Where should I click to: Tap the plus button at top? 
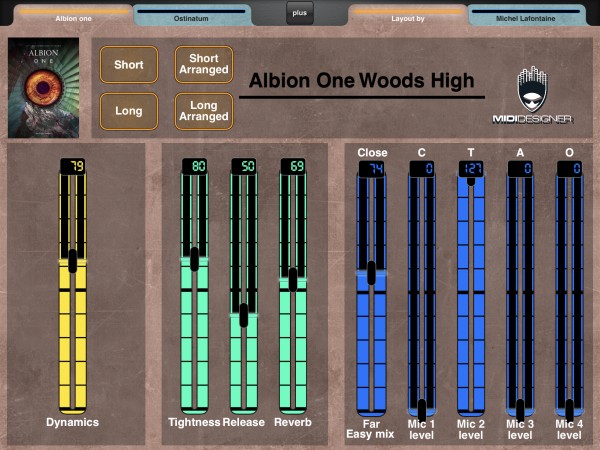point(300,13)
